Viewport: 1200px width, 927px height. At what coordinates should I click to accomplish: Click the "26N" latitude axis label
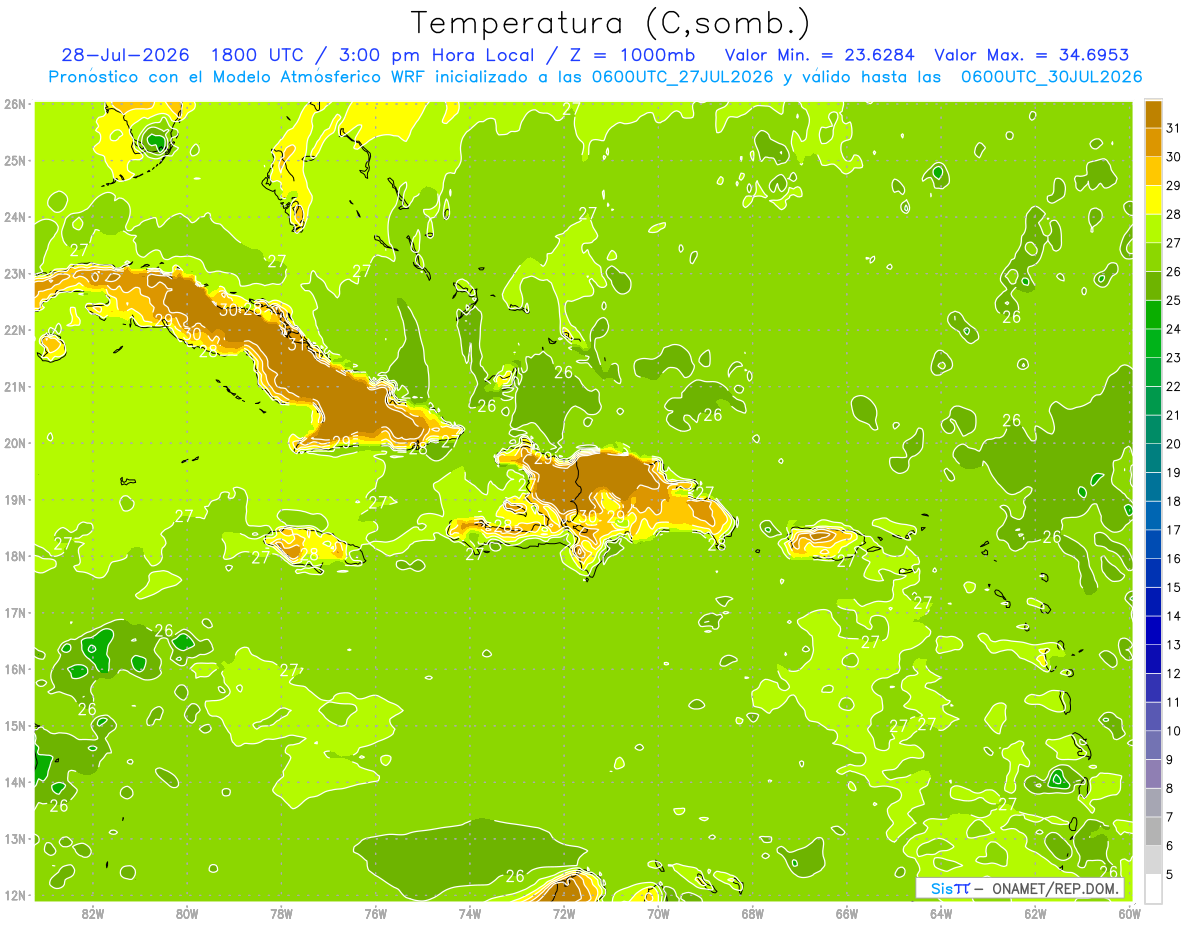click(x=15, y=104)
